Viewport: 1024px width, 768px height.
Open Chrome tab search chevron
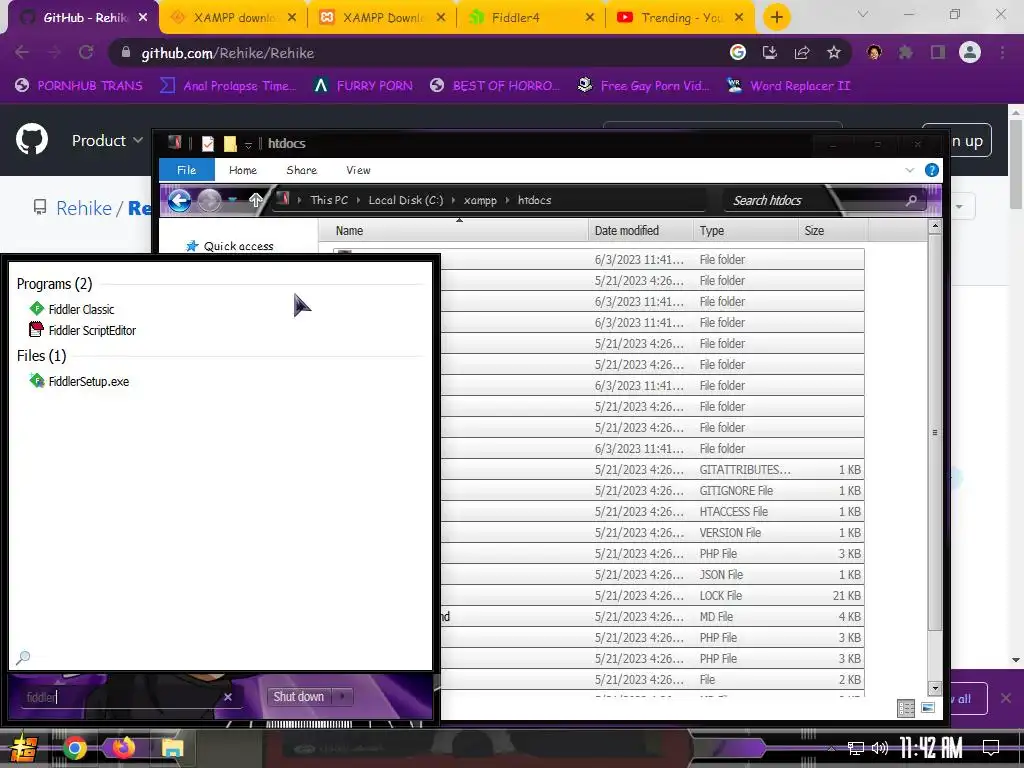tap(863, 14)
